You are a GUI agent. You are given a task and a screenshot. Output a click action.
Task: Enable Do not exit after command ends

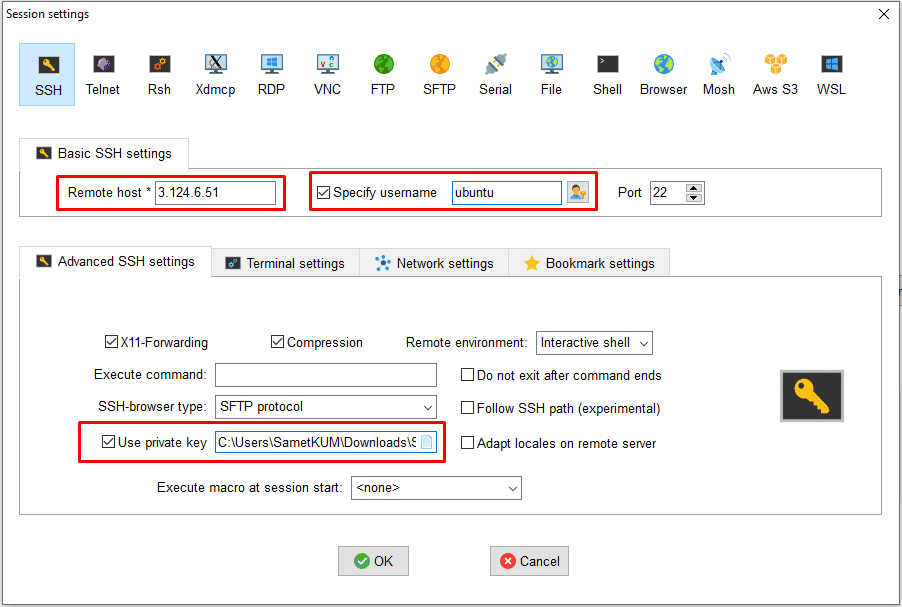coord(467,375)
